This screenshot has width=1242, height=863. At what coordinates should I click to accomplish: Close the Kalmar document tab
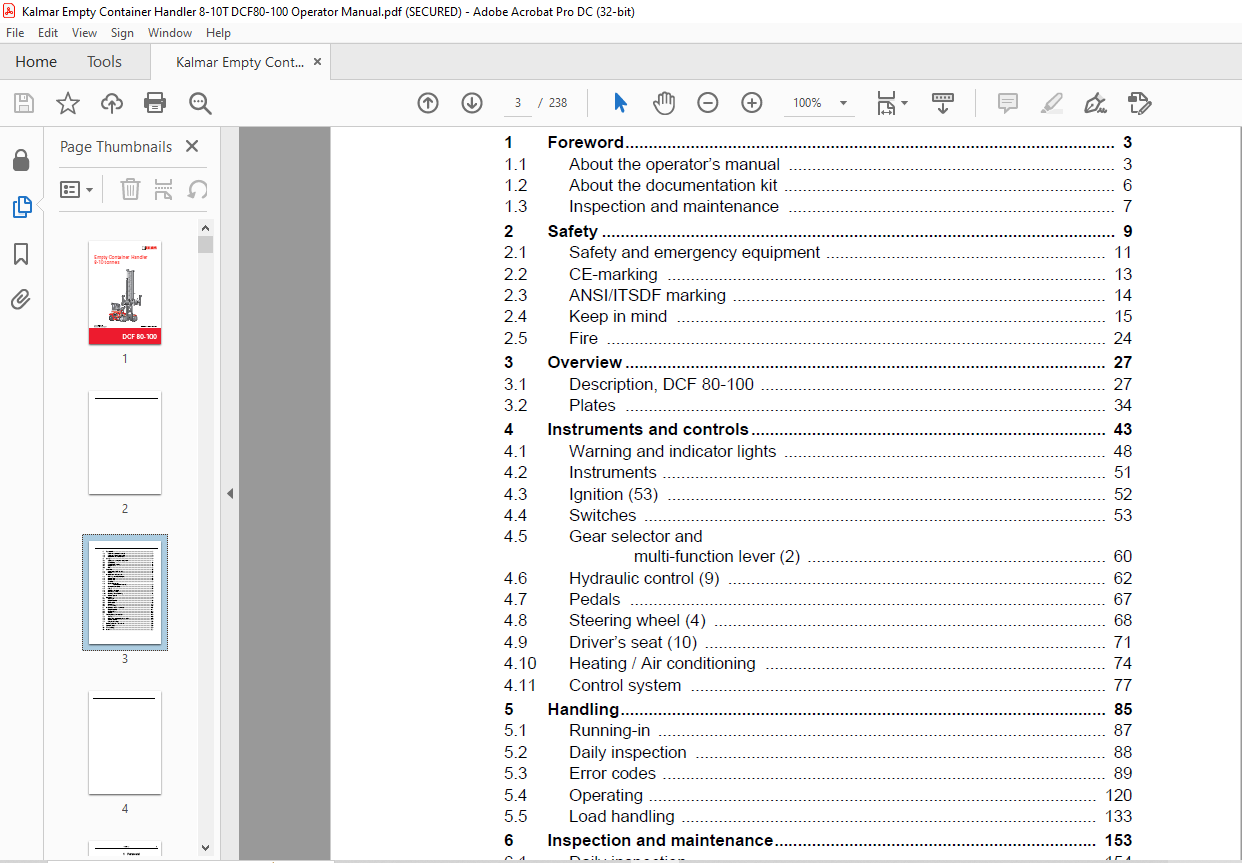(x=317, y=62)
